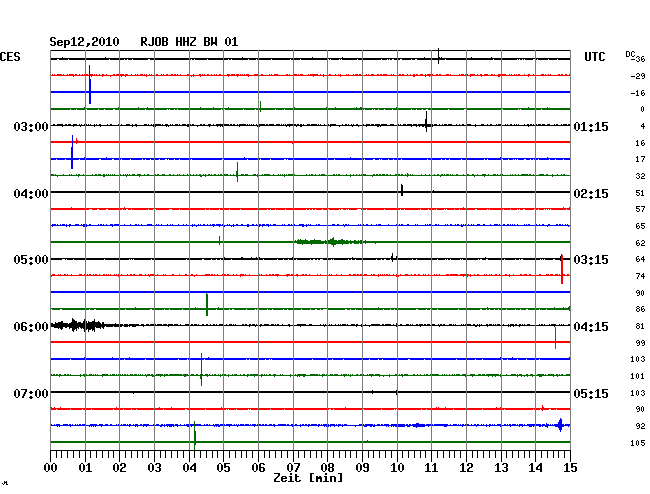Click the green spike on the bottom trace near minute 04
The width and height of the screenshot is (650, 494).
pos(195,436)
